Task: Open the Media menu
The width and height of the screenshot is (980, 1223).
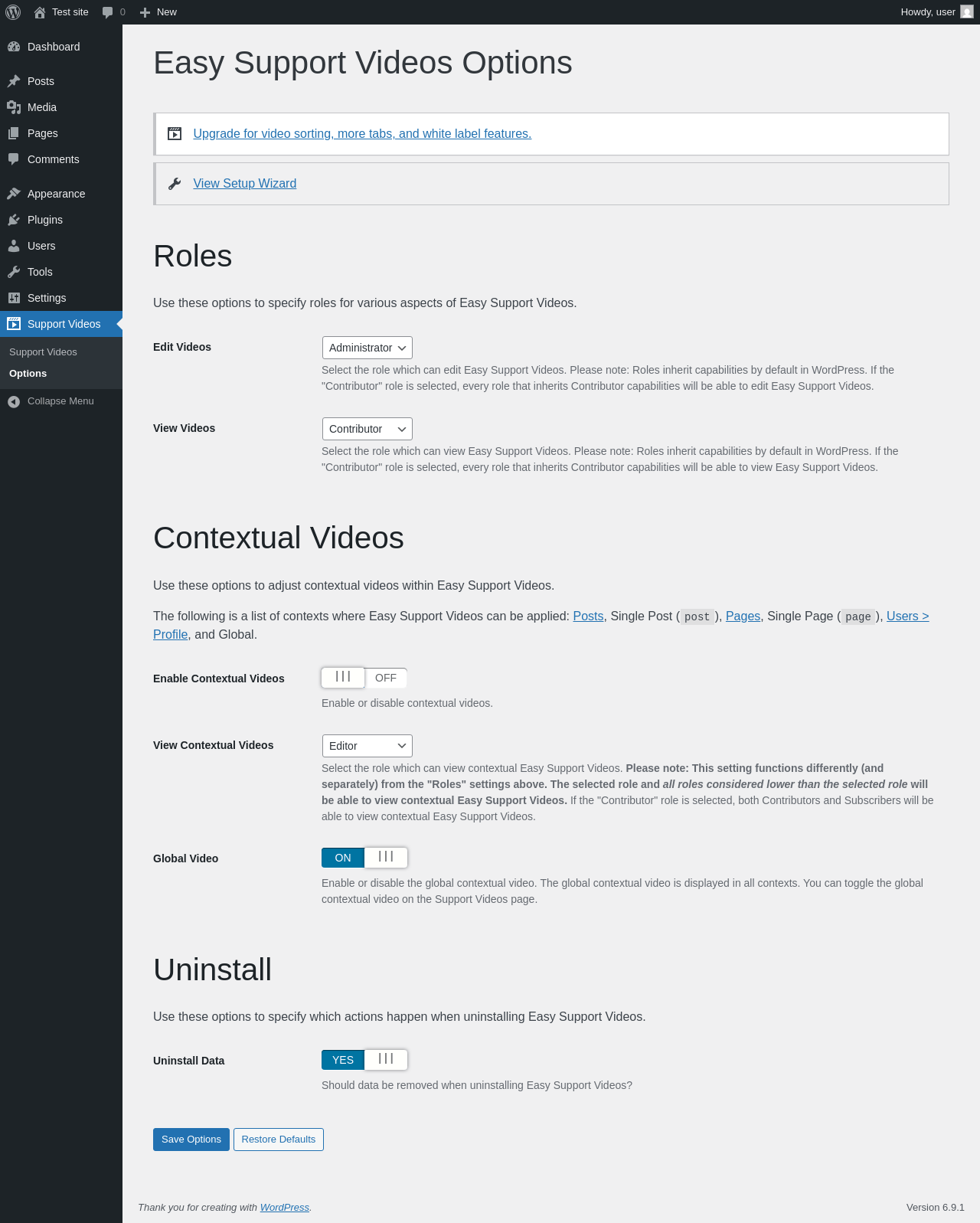Action: coord(61,107)
